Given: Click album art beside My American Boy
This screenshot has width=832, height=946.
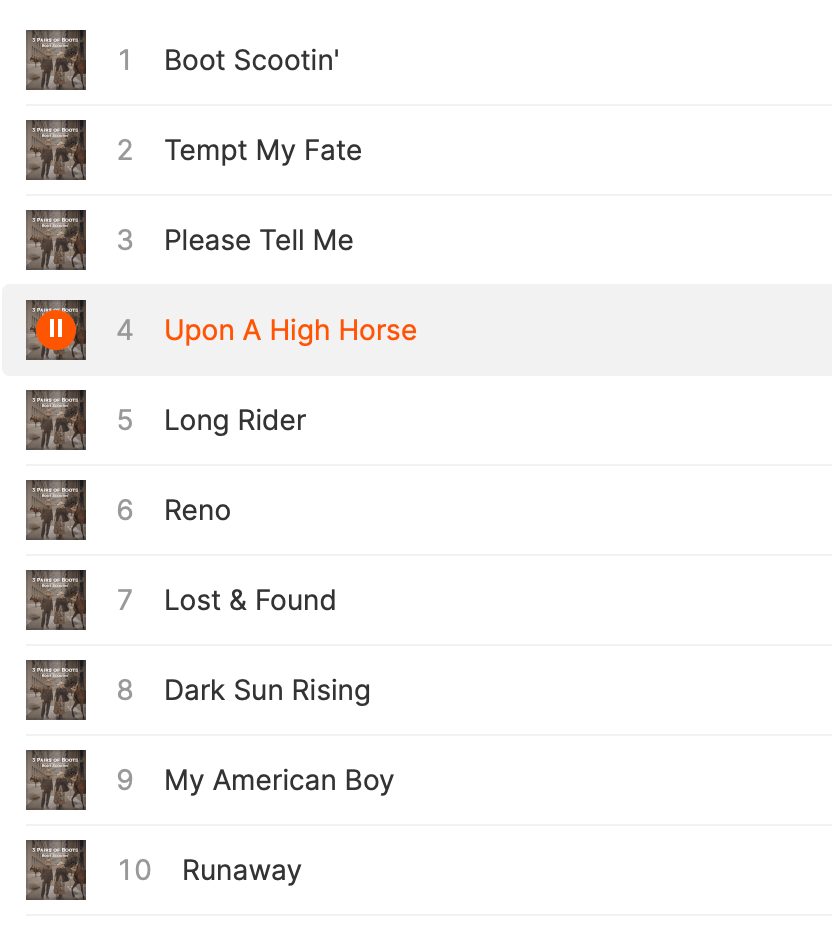Looking at the screenshot, I should (56, 780).
